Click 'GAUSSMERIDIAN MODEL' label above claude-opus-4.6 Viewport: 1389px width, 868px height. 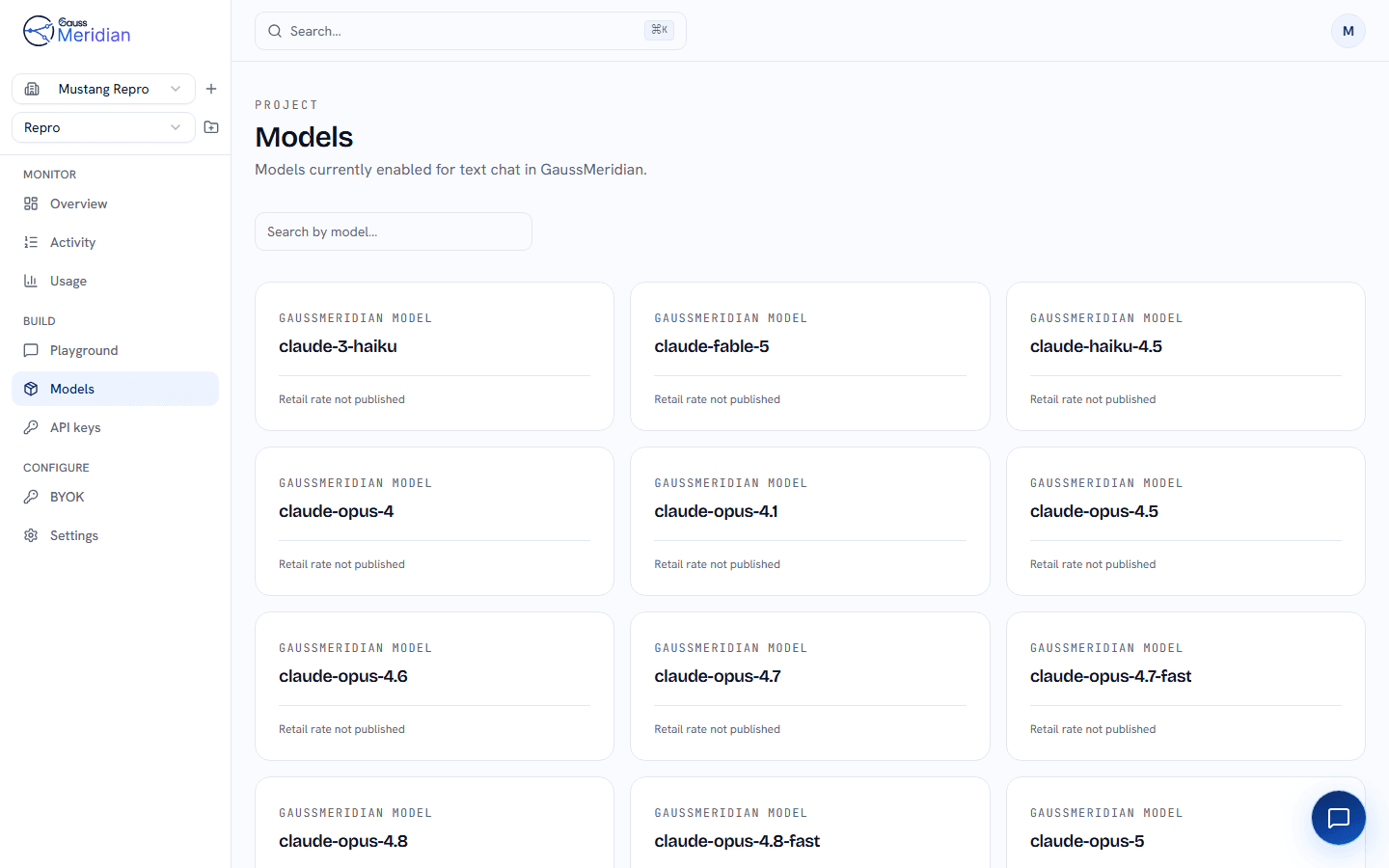pos(355,648)
